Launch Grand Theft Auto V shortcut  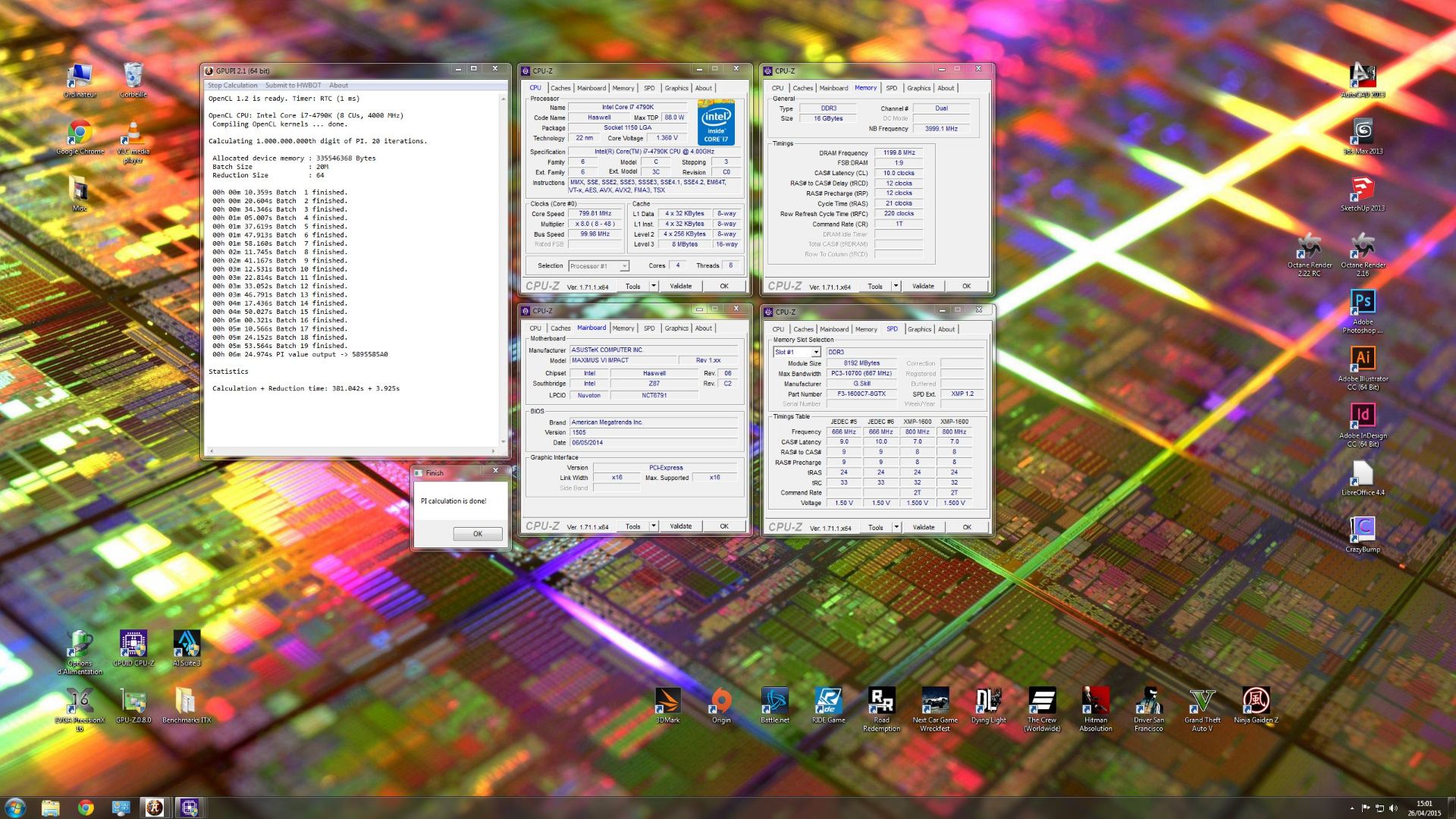pyautogui.click(x=1203, y=709)
